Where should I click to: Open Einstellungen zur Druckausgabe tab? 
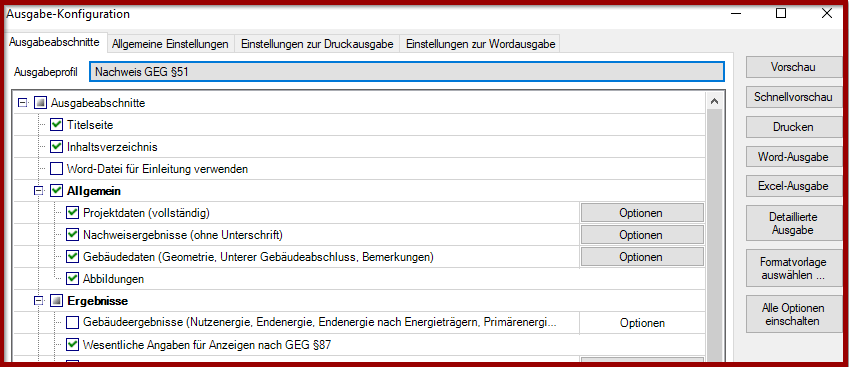click(x=317, y=44)
